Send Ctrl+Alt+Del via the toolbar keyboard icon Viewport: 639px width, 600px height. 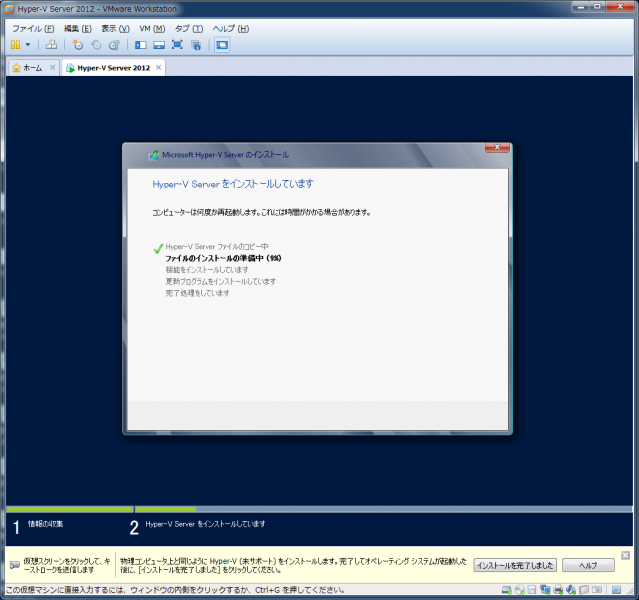51,45
